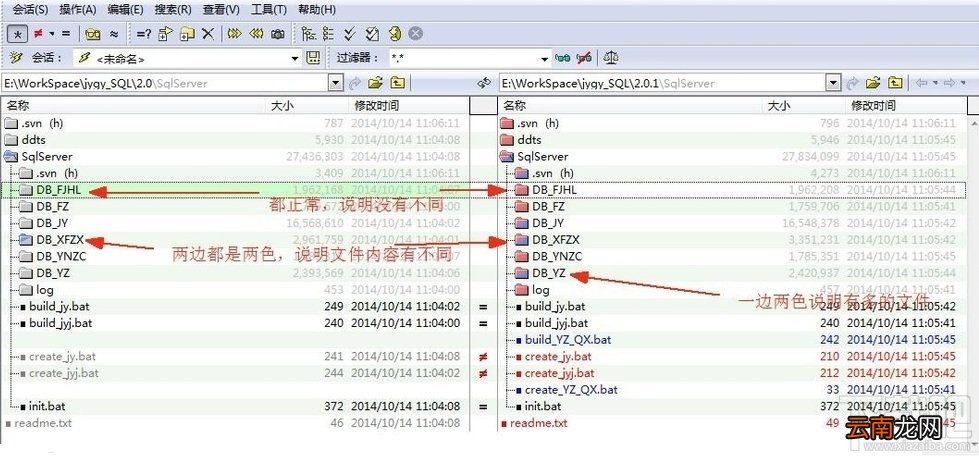Select DB_YZ folder in right pane
This screenshot has width=979, height=456.
(x=549, y=272)
